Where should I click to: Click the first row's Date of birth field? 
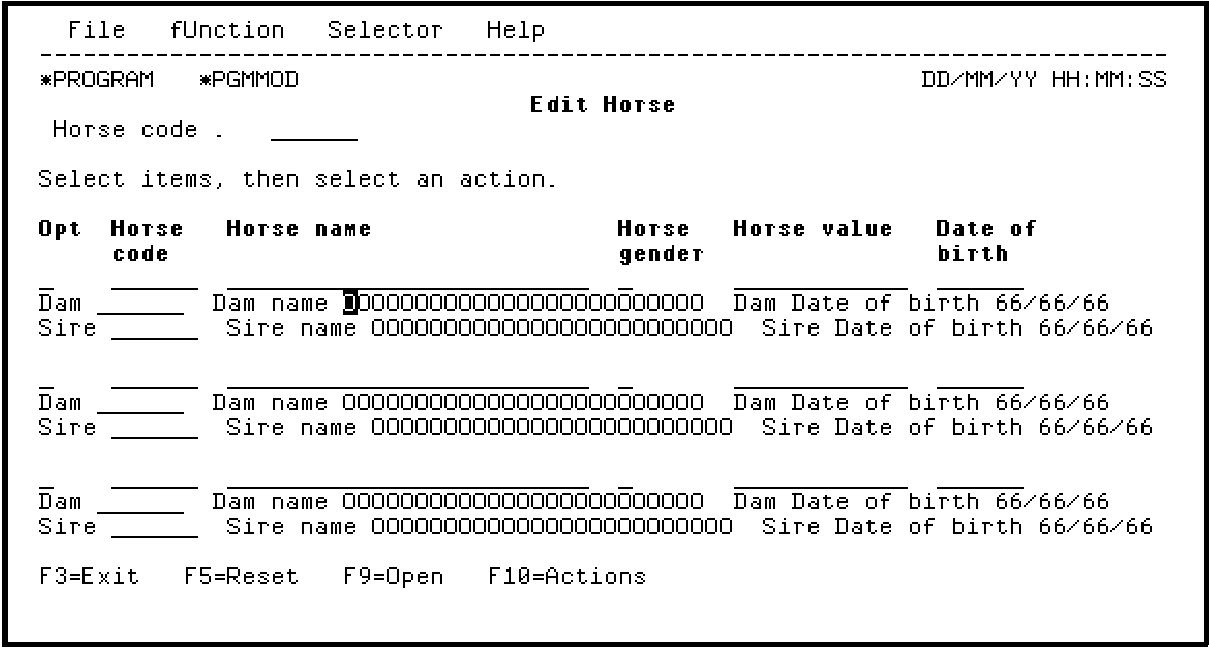980,280
